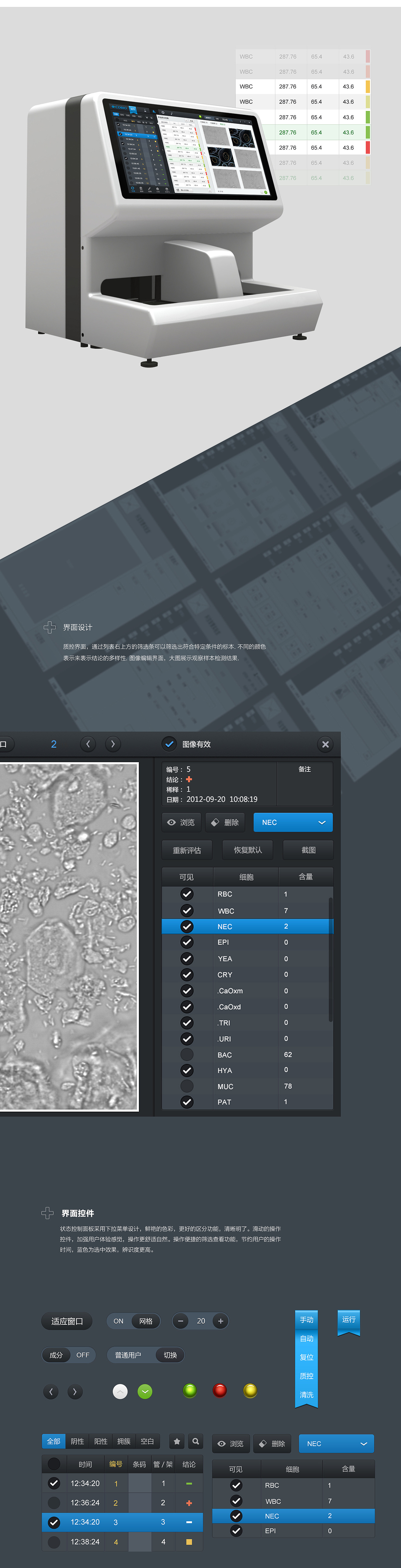Image resolution: width=401 pixels, height=1568 pixels.
Task: Select 手动 in the blue ribbon menu
Action: [307, 1320]
